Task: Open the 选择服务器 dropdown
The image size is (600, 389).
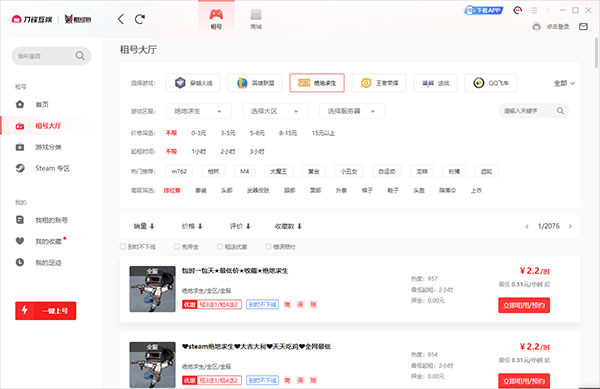Action: [352, 111]
